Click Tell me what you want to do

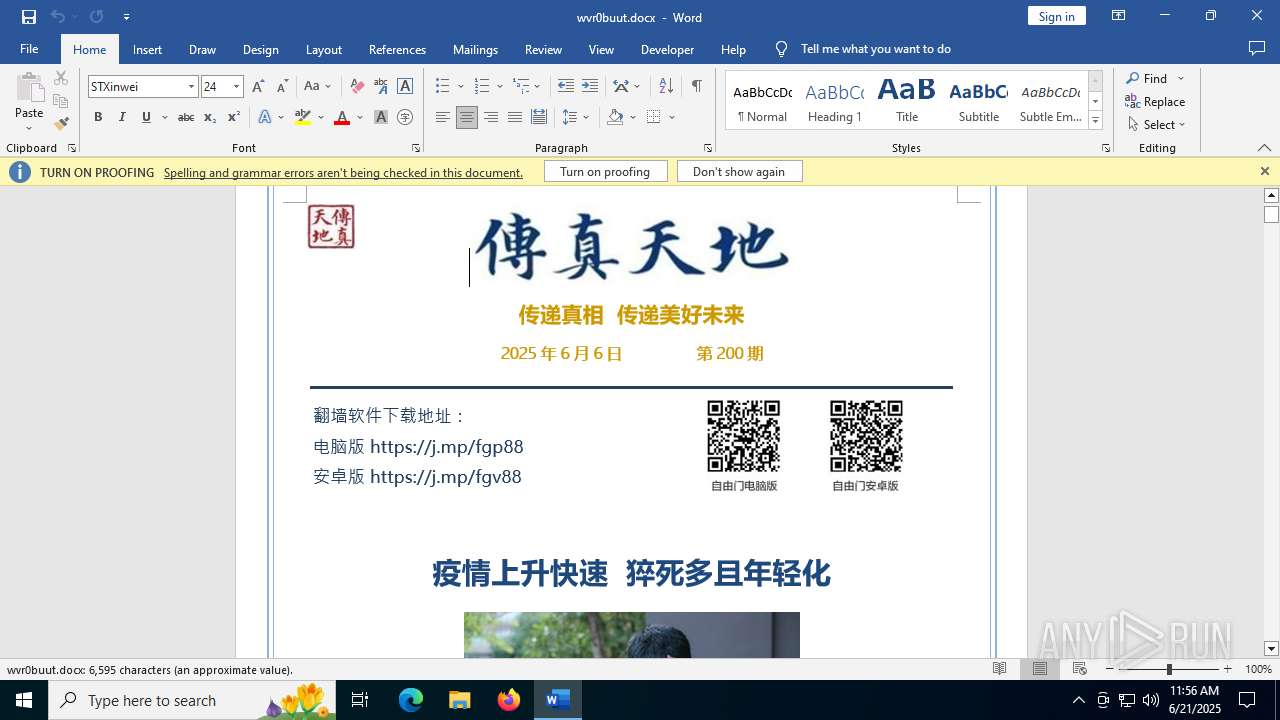coord(875,49)
